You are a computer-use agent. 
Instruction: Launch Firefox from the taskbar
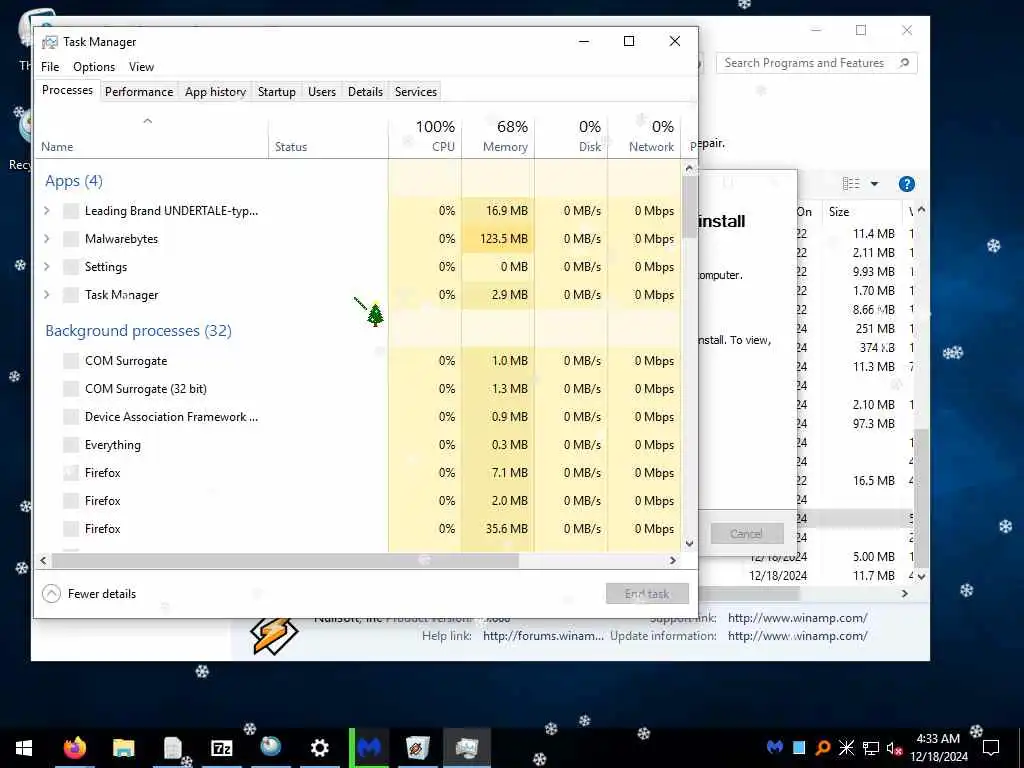tap(74, 747)
